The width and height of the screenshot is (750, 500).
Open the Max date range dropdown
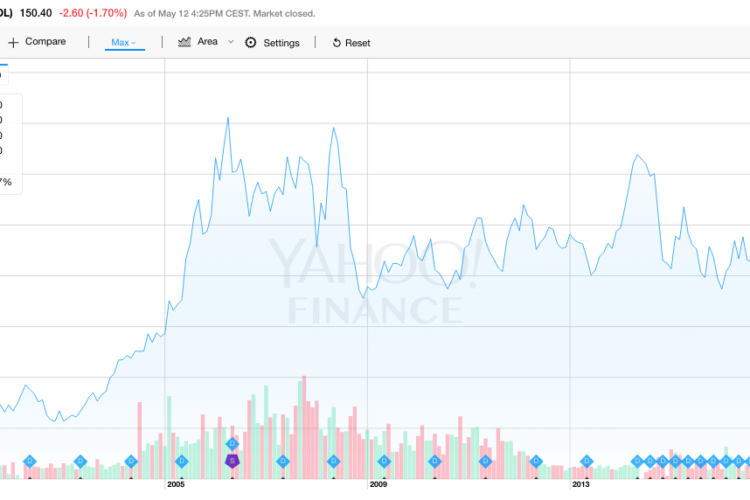[124, 43]
